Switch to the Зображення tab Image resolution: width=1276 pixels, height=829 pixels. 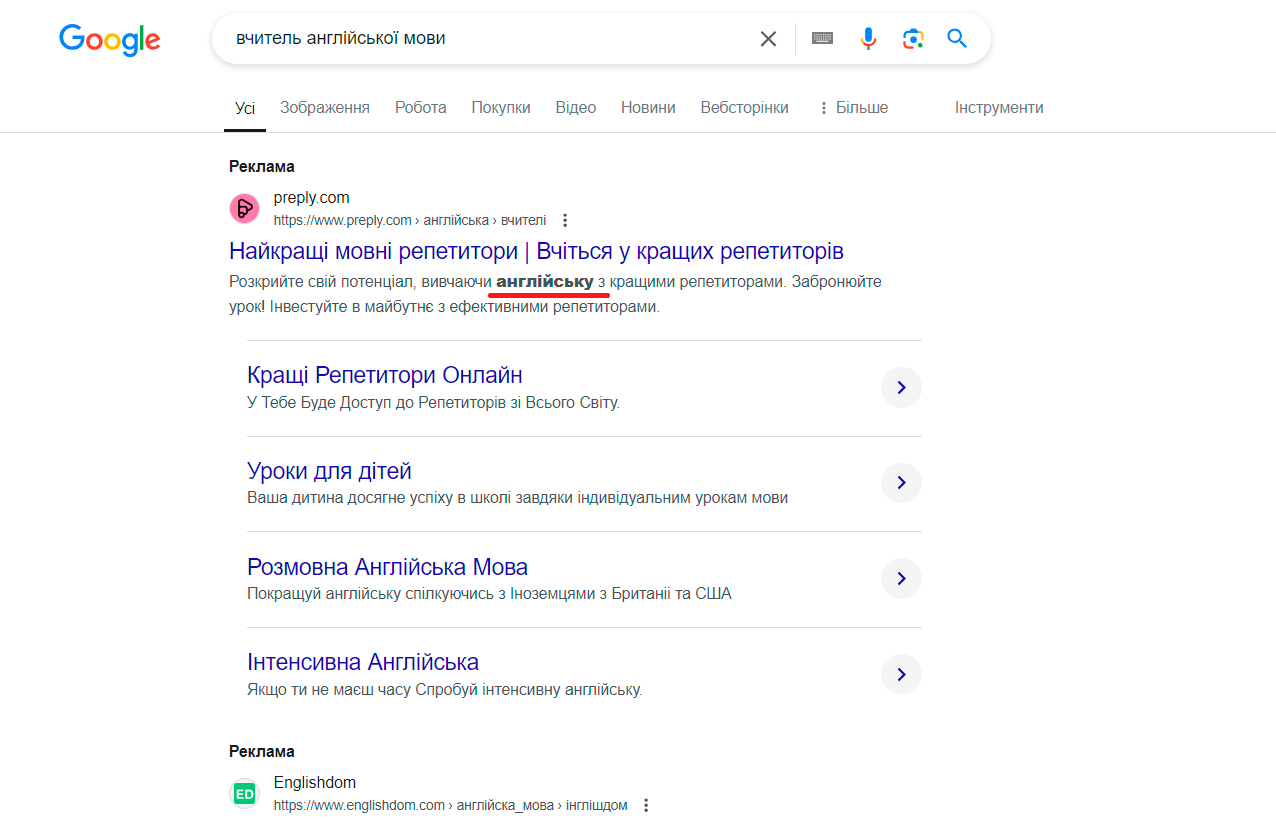(x=325, y=107)
